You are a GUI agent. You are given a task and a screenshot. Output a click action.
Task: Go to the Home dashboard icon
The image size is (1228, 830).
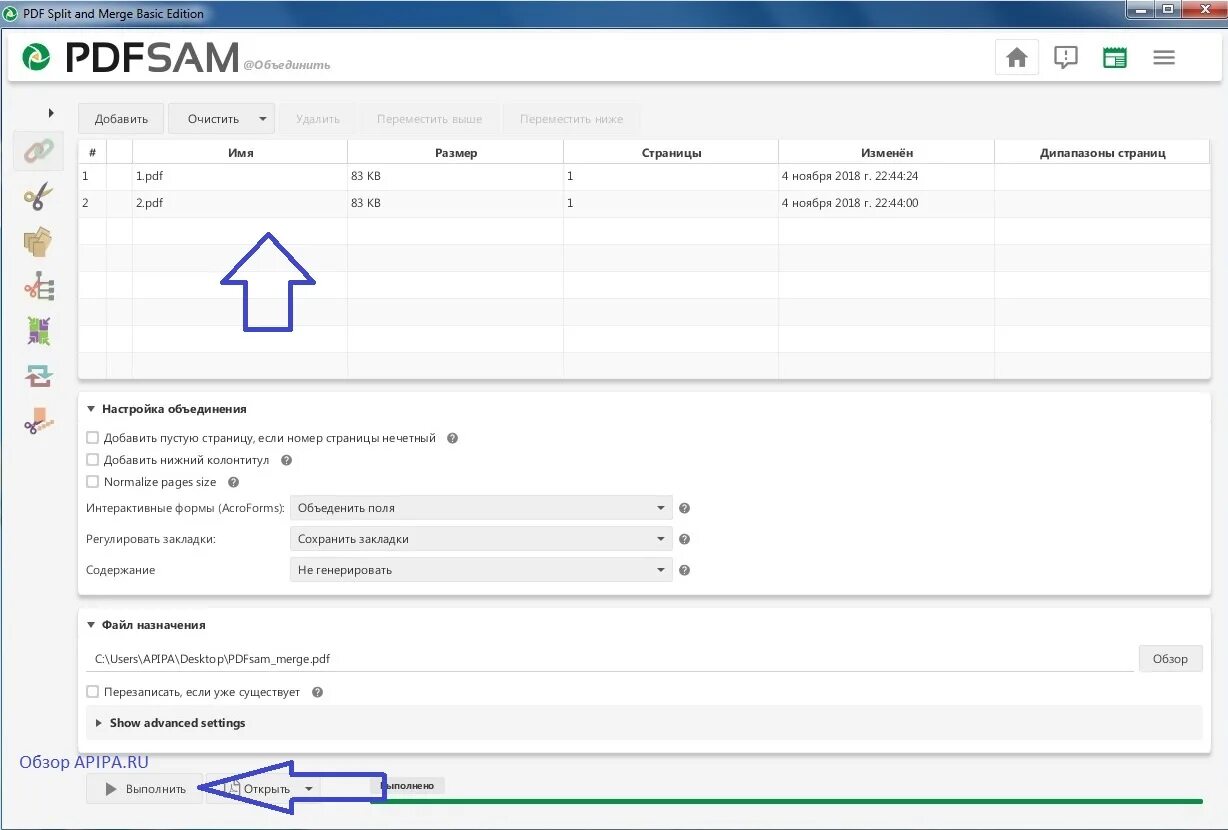tap(1017, 58)
